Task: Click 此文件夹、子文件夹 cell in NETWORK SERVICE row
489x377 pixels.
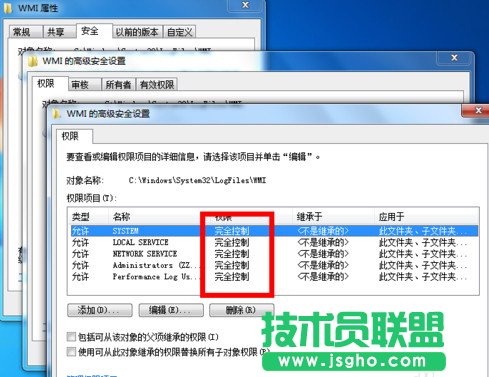Action: [x=423, y=254]
